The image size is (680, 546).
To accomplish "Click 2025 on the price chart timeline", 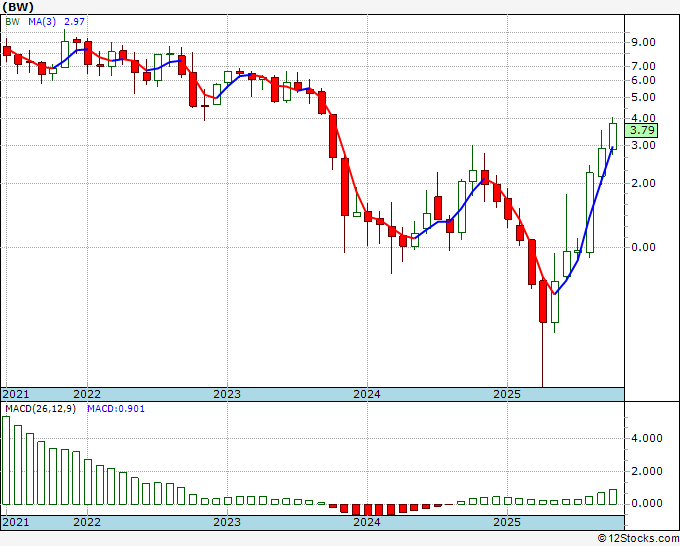I will click(507, 394).
